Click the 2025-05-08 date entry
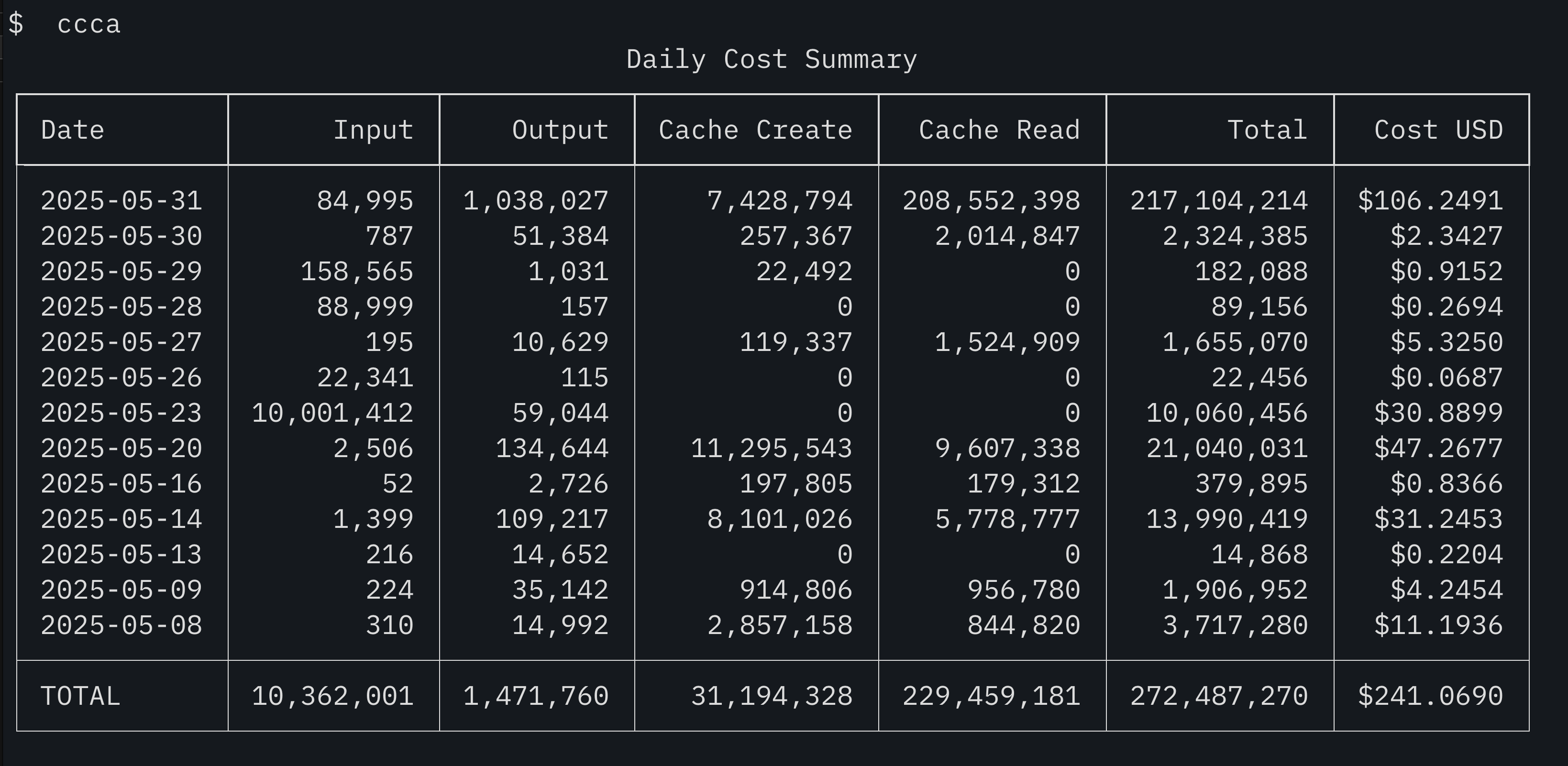 click(x=121, y=625)
